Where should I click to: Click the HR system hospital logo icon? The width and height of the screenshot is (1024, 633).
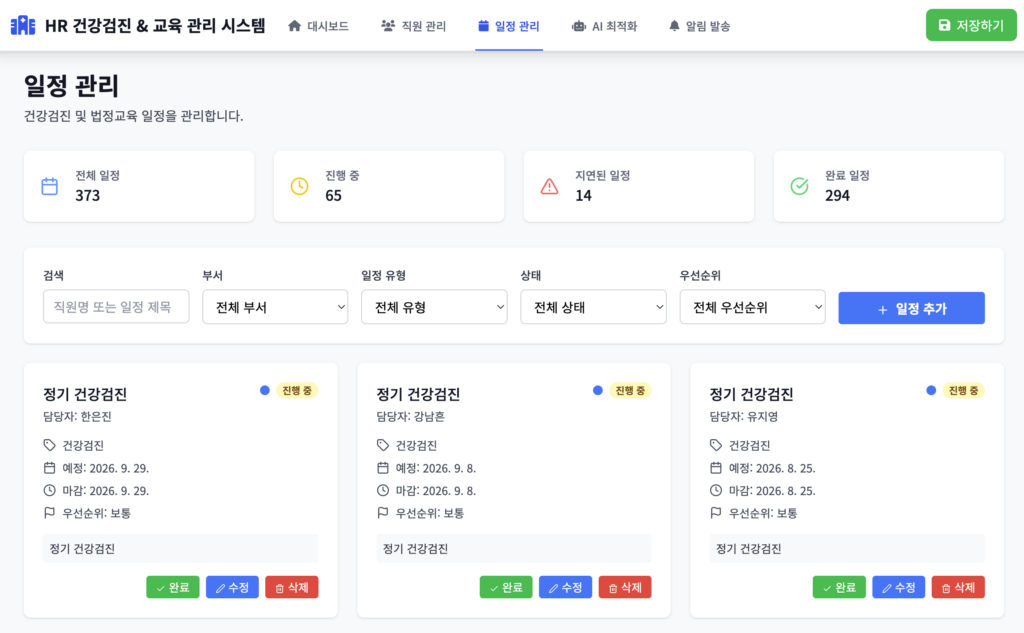point(22,26)
